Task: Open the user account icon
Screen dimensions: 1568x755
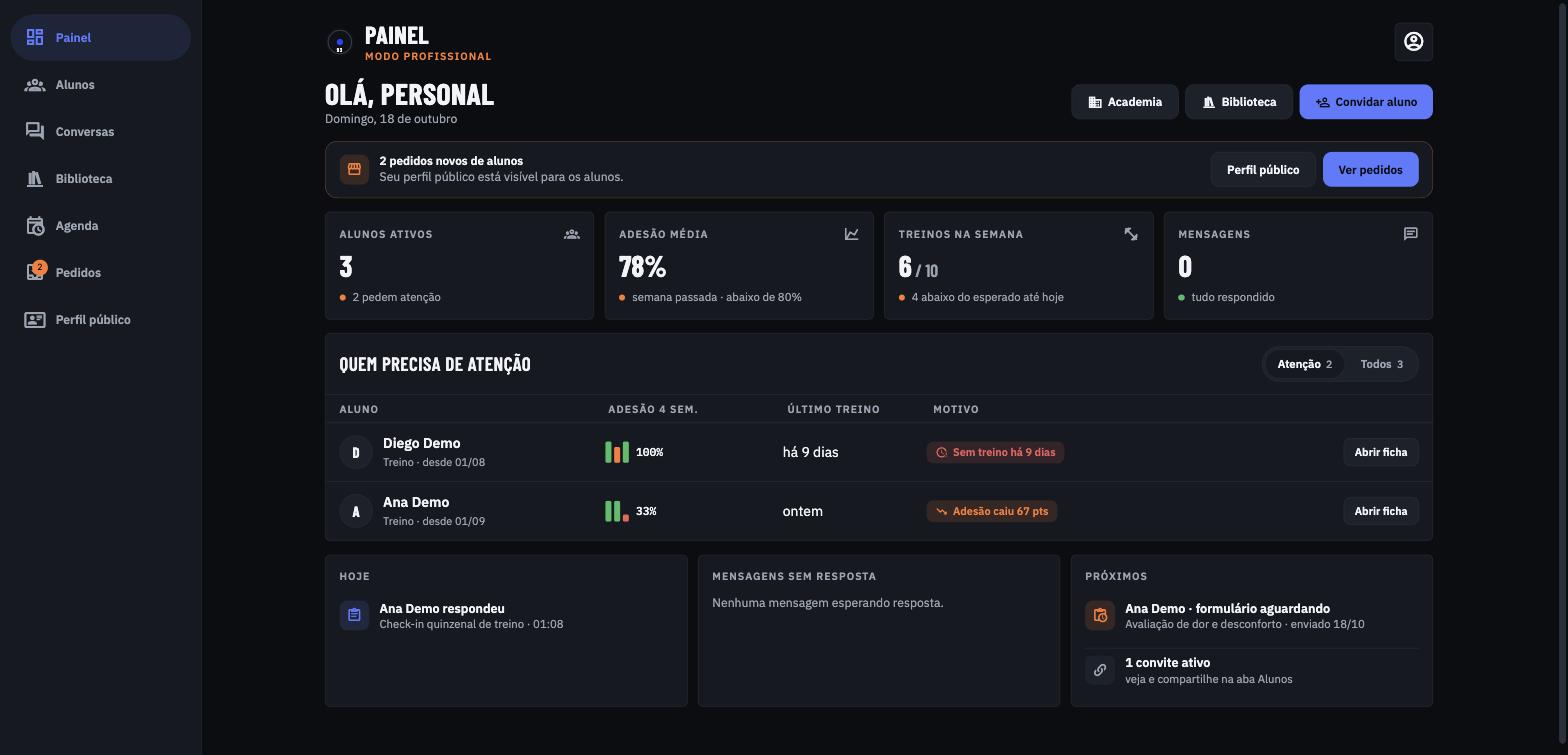Action: [1413, 41]
